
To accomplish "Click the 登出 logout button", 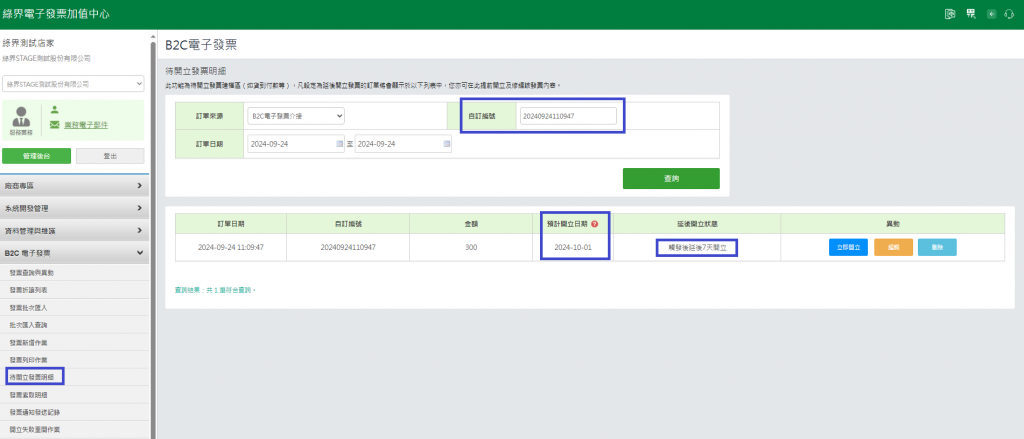I will tap(110, 156).
